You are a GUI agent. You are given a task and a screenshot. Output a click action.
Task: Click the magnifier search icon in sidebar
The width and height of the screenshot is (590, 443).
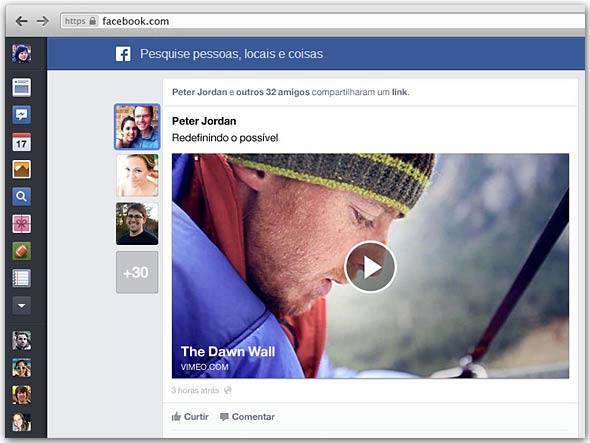click(21, 196)
